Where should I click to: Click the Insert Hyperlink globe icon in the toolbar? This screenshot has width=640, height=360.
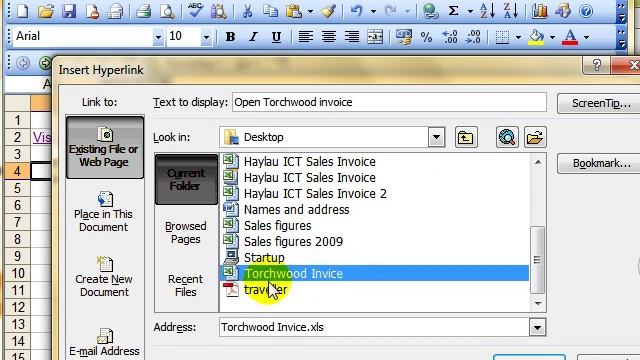tap(430, 11)
